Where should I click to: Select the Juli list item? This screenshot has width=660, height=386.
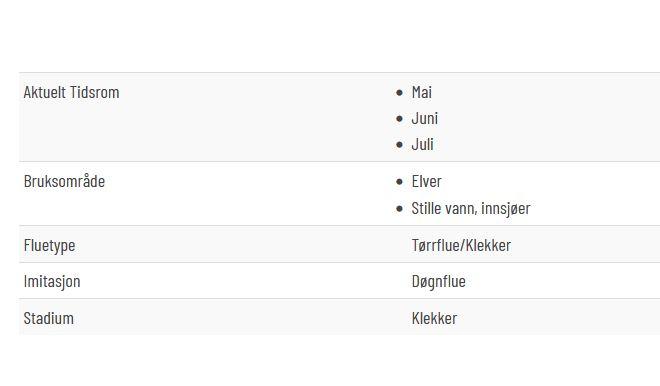(423, 144)
